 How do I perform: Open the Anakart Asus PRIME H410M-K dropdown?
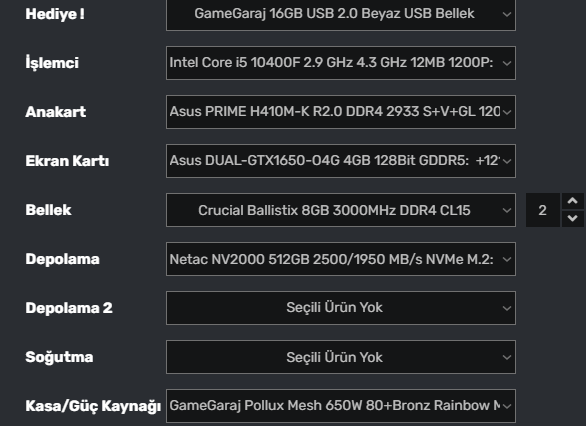(x=341, y=112)
